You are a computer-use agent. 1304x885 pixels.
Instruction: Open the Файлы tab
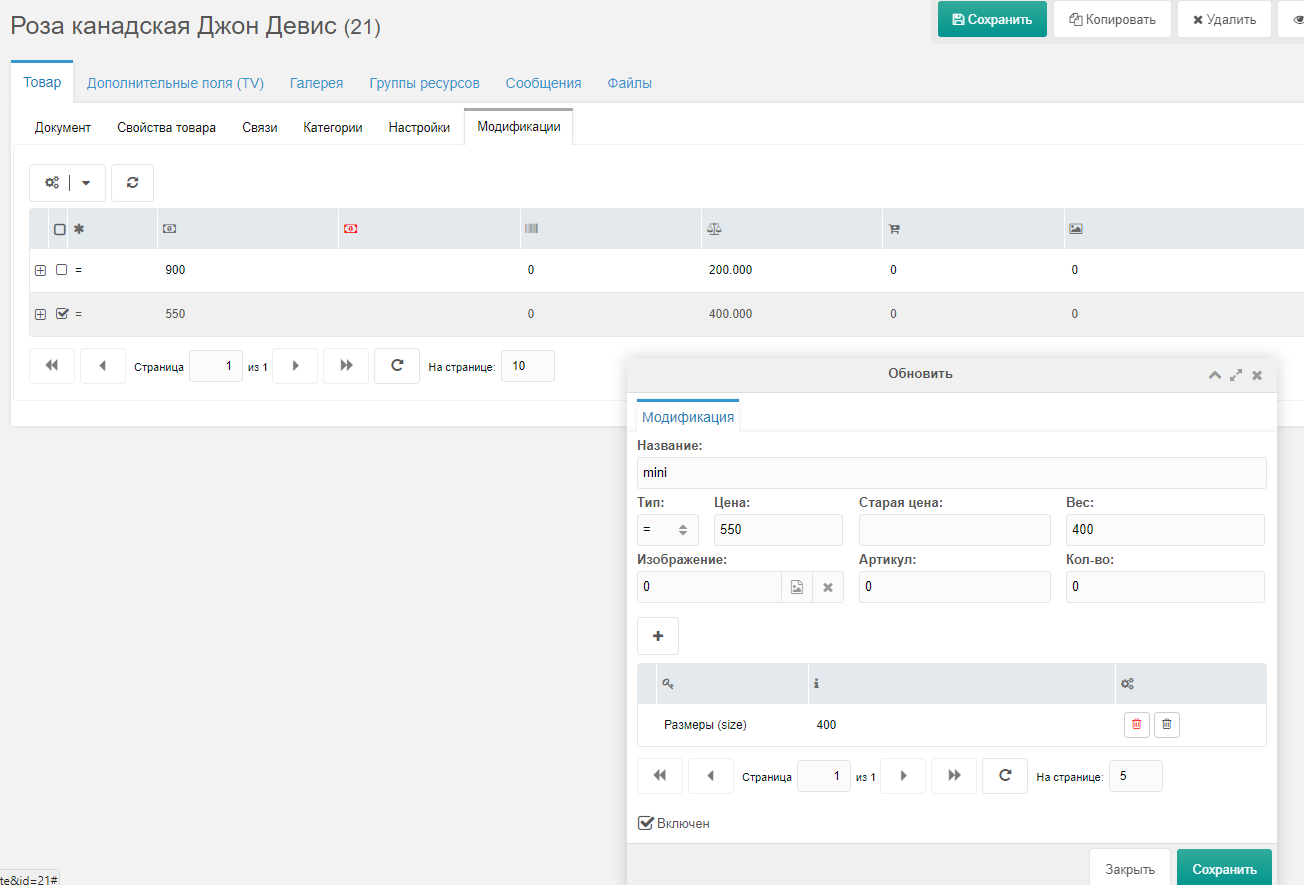pyautogui.click(x=630, y=83)
